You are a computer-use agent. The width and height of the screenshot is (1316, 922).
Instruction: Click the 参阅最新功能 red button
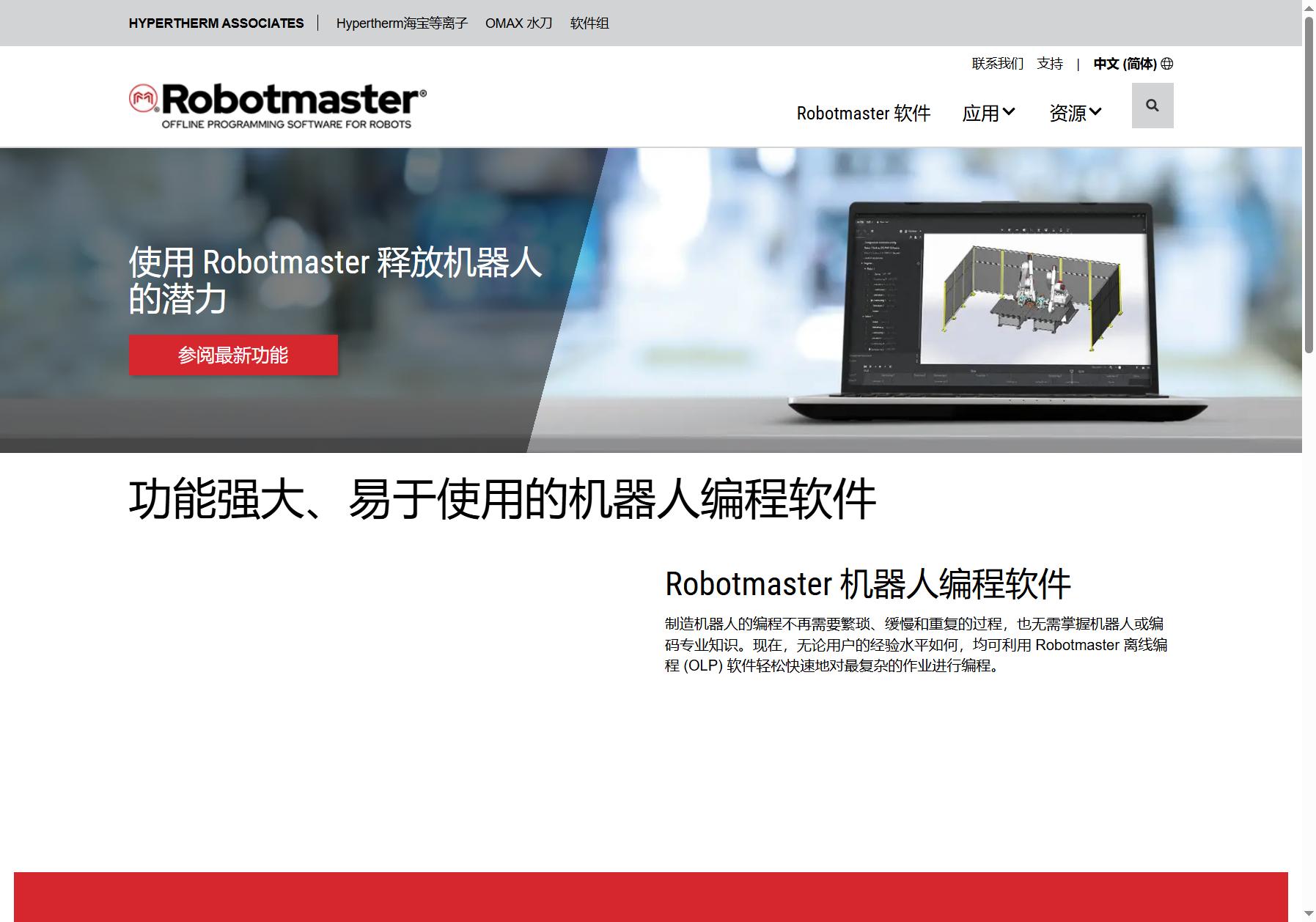click(233, 355)
